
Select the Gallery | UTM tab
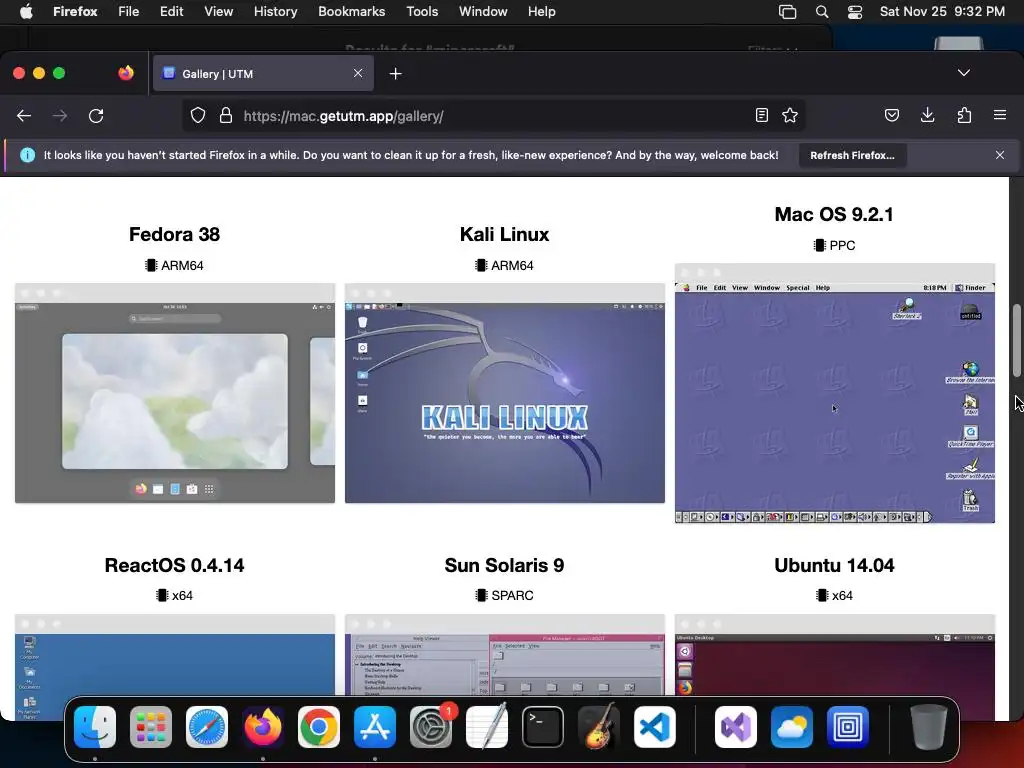[263, 73]
